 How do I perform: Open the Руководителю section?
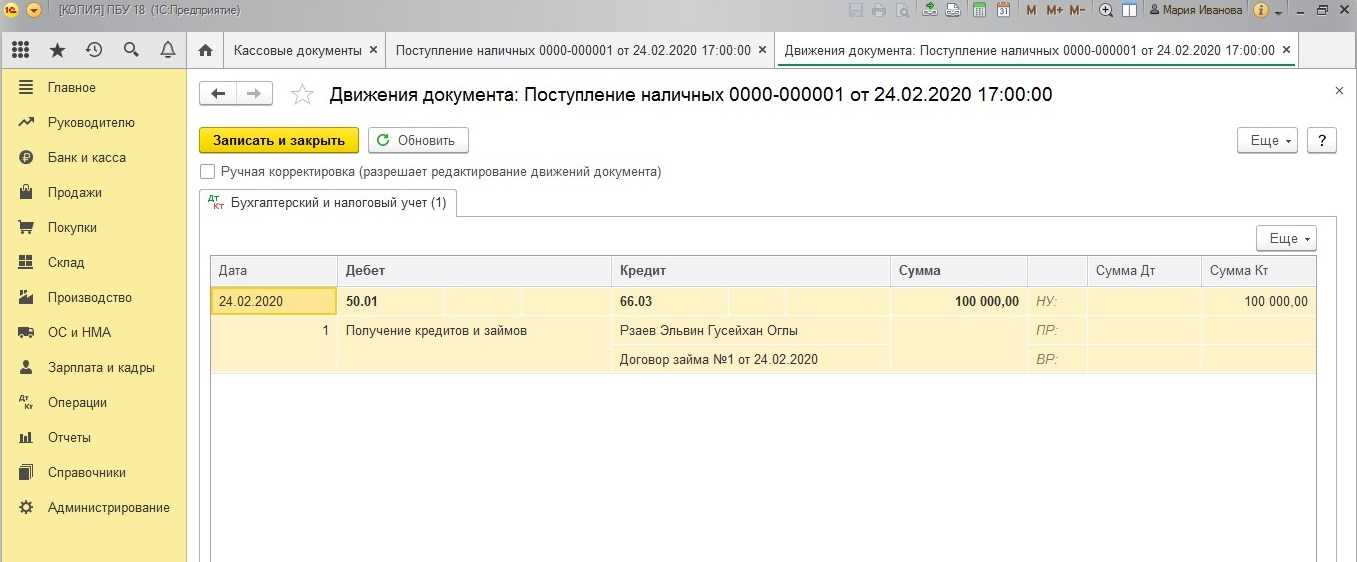tap(93, 123)
